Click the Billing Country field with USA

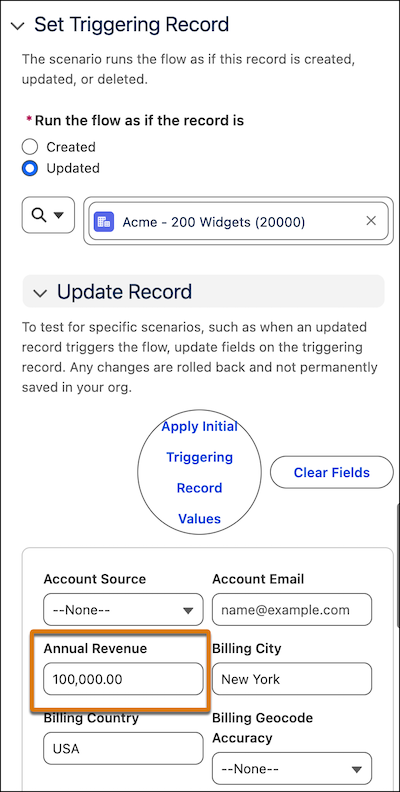(123, 749)
